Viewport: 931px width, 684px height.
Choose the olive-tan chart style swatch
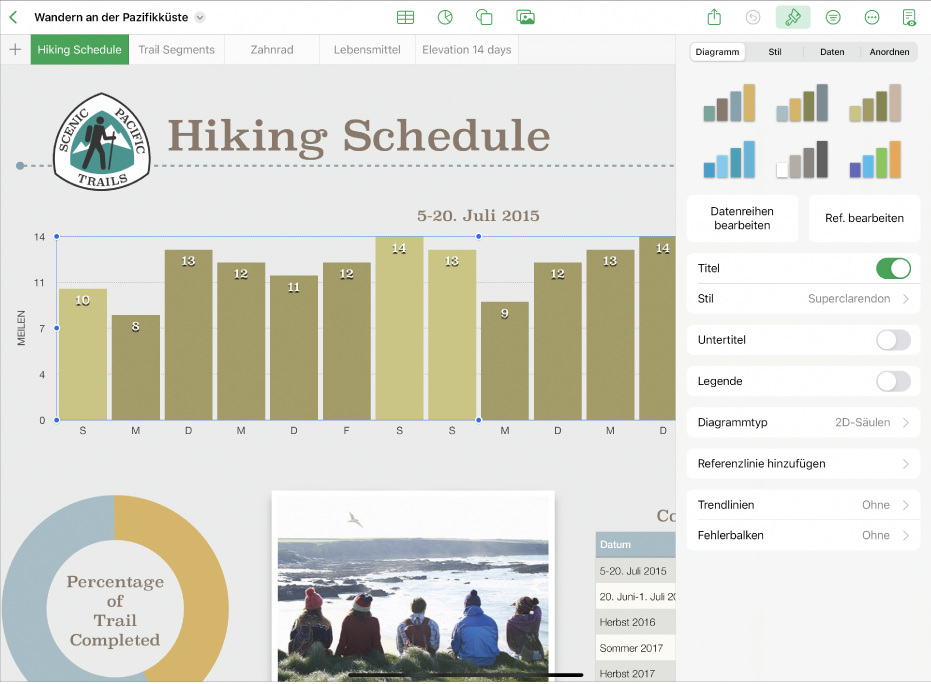(x=875, y=103)
